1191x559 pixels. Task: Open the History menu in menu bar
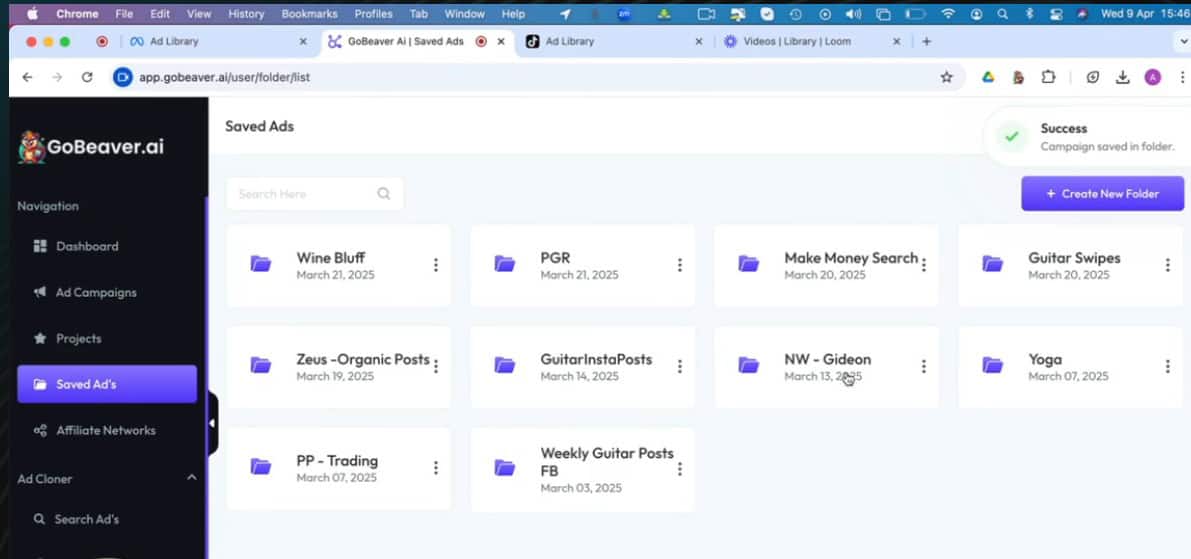pos(246,14)
